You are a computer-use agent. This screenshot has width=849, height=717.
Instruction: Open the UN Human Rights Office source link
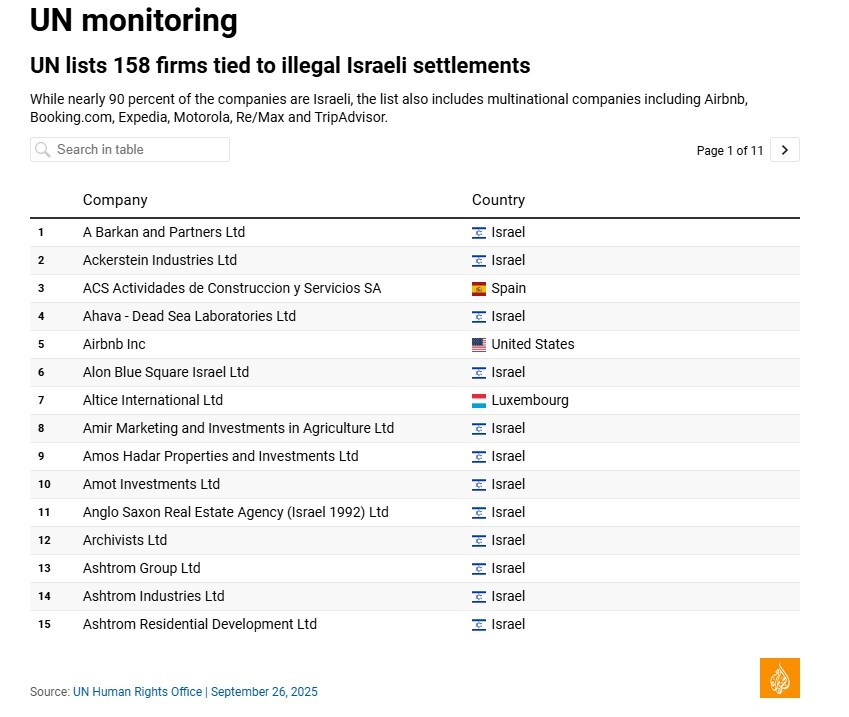[x=138, y=692]
